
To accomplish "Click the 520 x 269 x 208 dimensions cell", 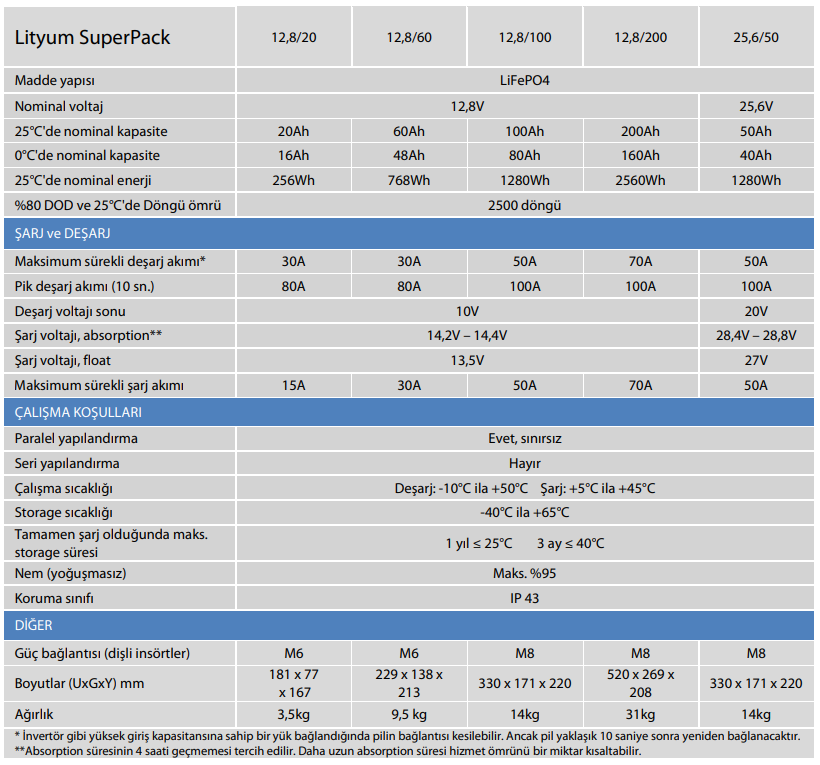I will point(640,683).
